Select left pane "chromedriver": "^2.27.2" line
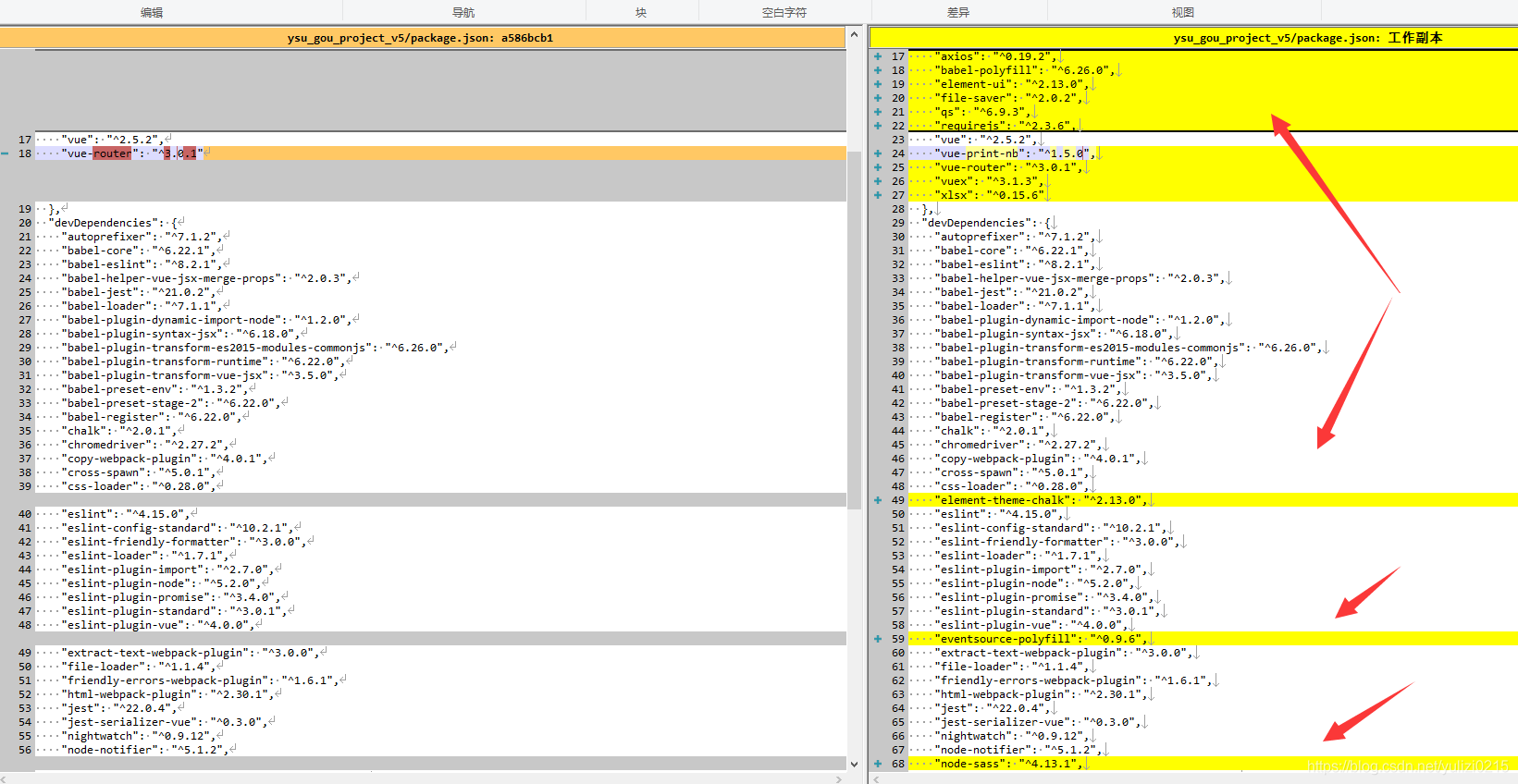The image size is (1518, 784). pos(440,445)
